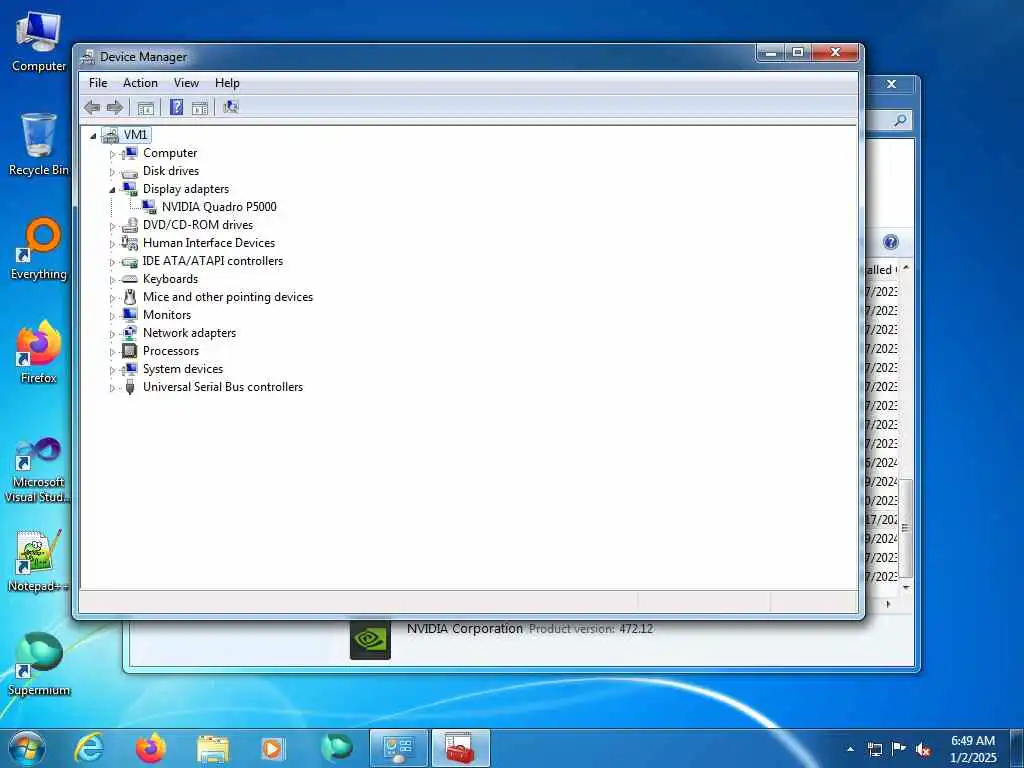Select the VM1 computer root node icon
Screen dimensions: 1024x768
[x=110, y=135]
